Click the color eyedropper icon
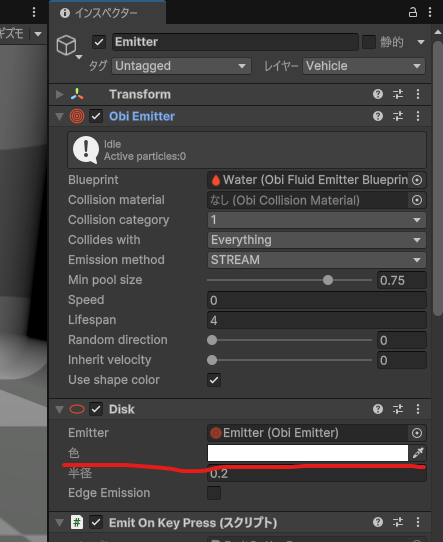The height and width of the screenshot is (542, 443). (x=418, y=453)
